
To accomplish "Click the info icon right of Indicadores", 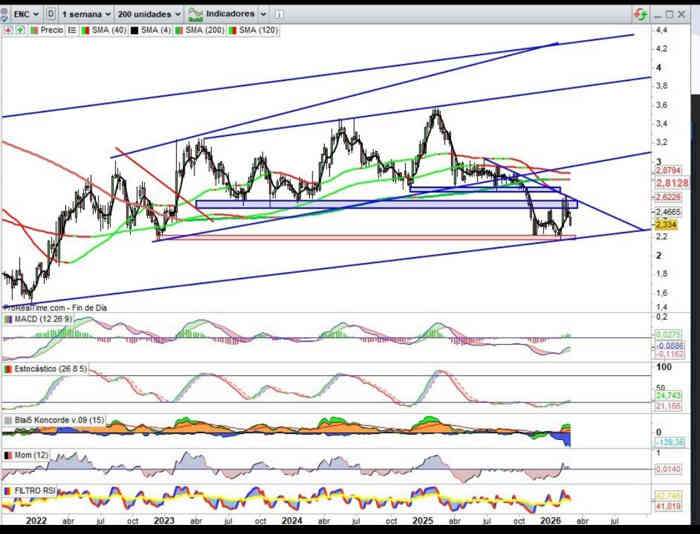I will click(x=280, y=15).
